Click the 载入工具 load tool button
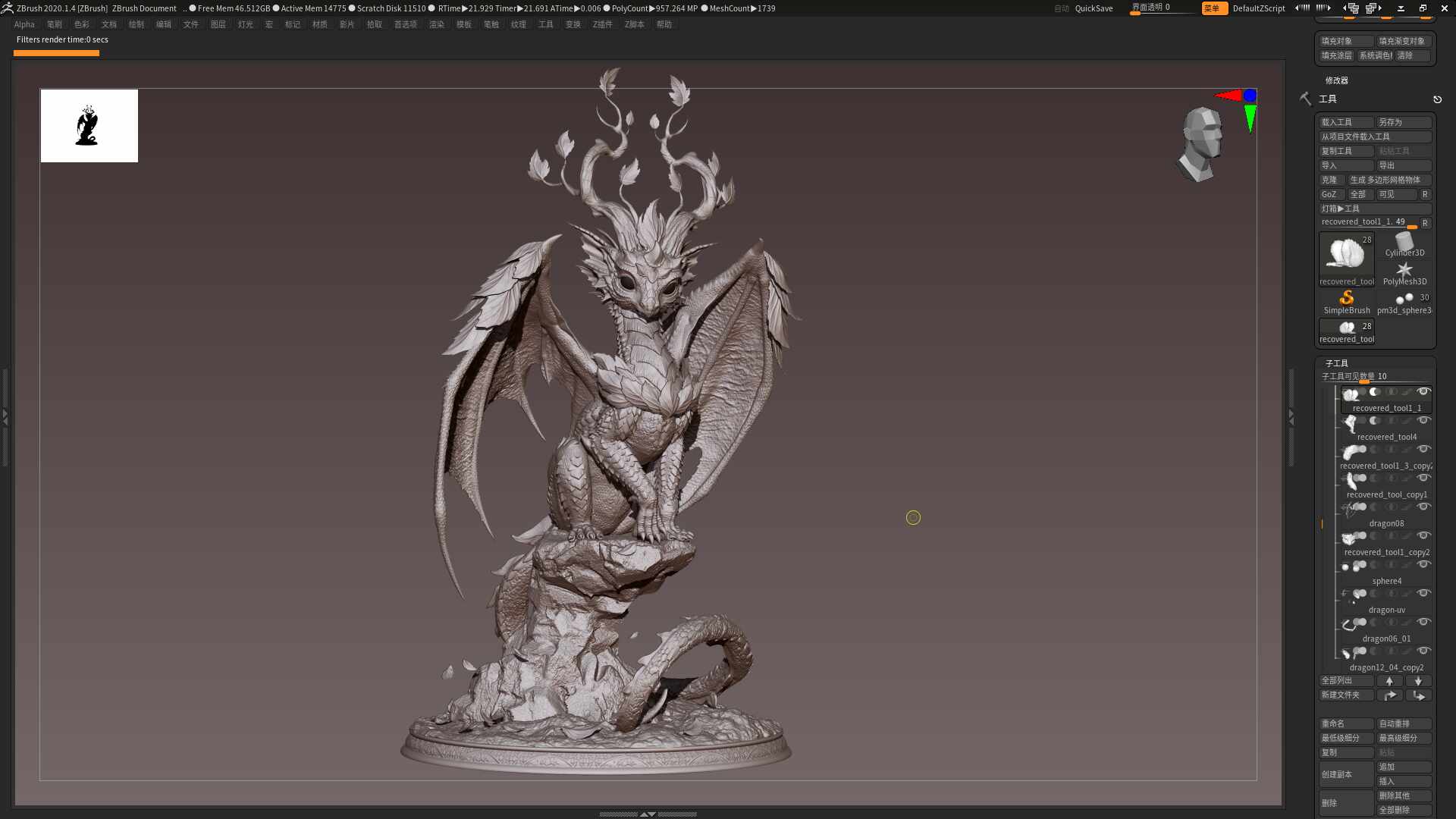The image size is (1456, 819). tap(1347, 122)
